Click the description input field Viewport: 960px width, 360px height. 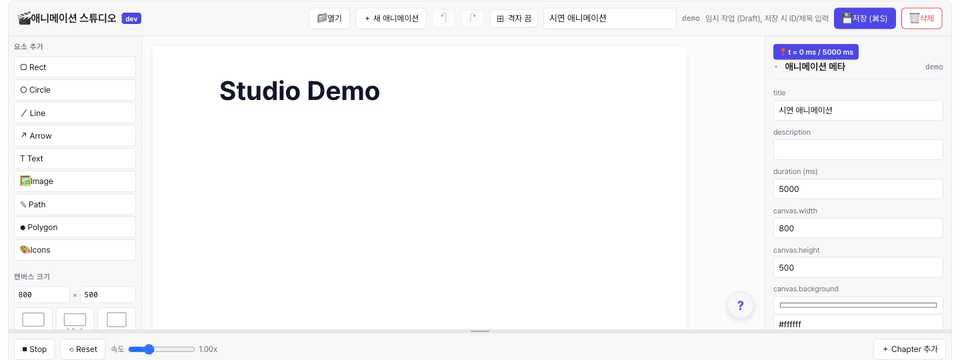[858, 150]
